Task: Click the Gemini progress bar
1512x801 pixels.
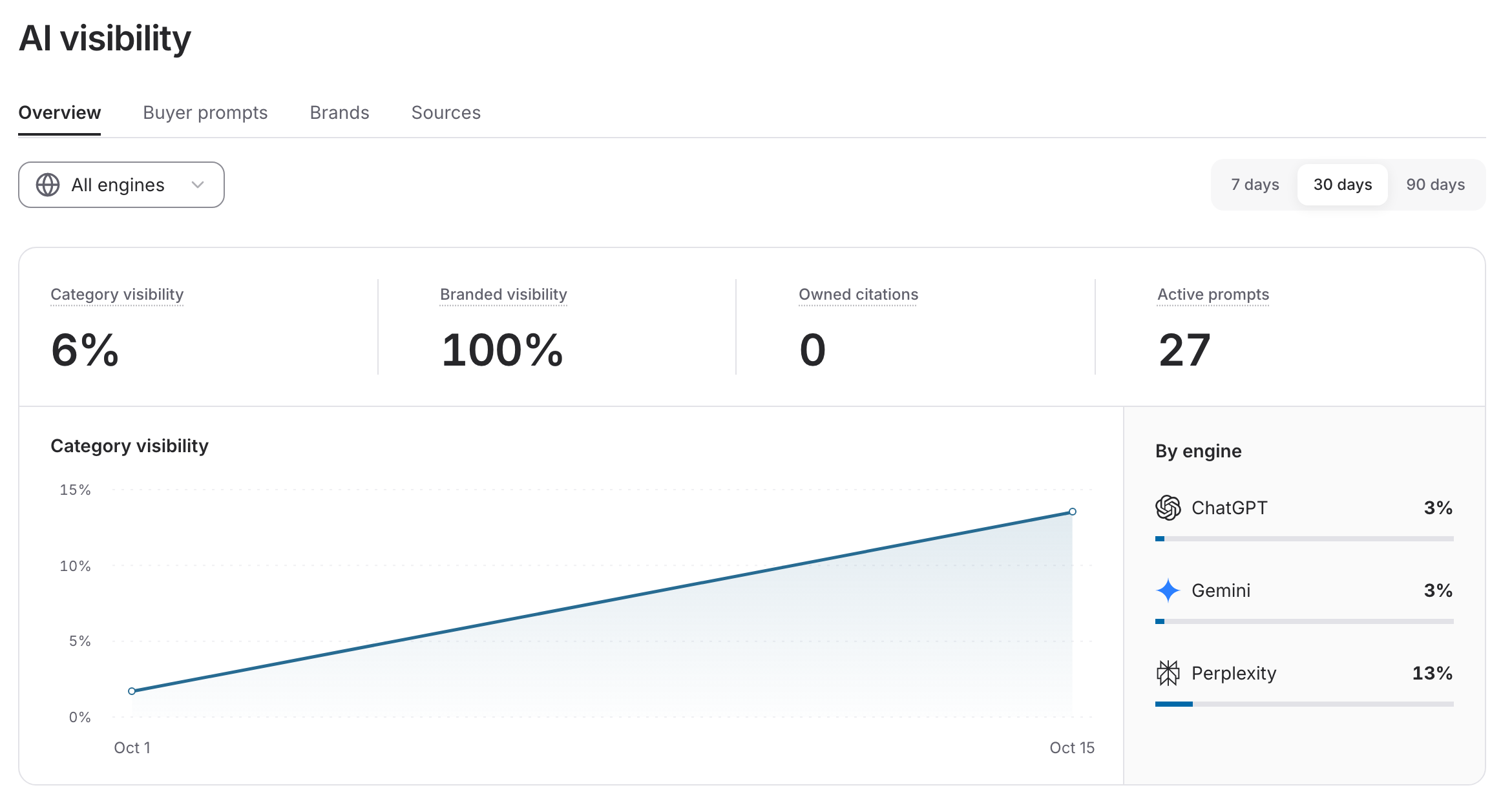Action: (x=1305, y=621)
